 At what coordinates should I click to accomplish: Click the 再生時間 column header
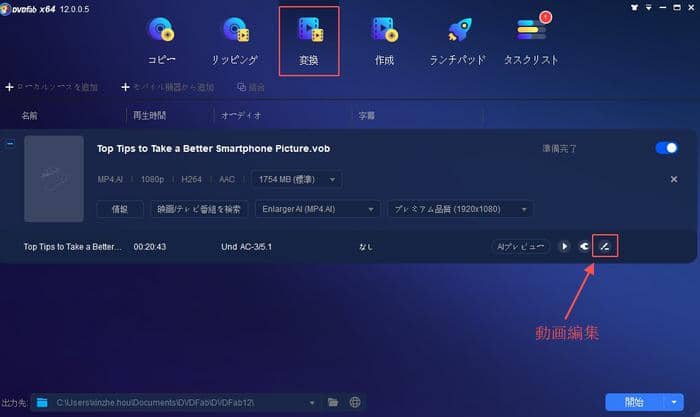(x=150, y=116)
